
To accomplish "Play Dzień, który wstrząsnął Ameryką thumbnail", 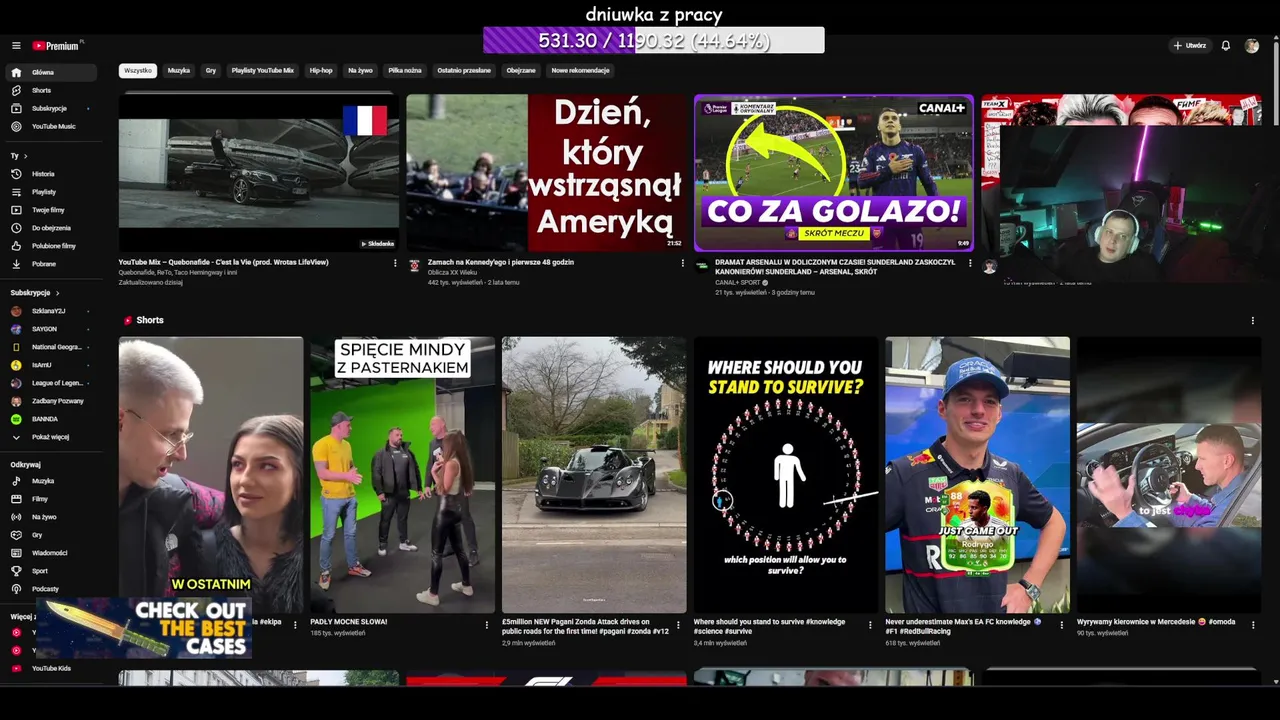I will click(546, 173).
